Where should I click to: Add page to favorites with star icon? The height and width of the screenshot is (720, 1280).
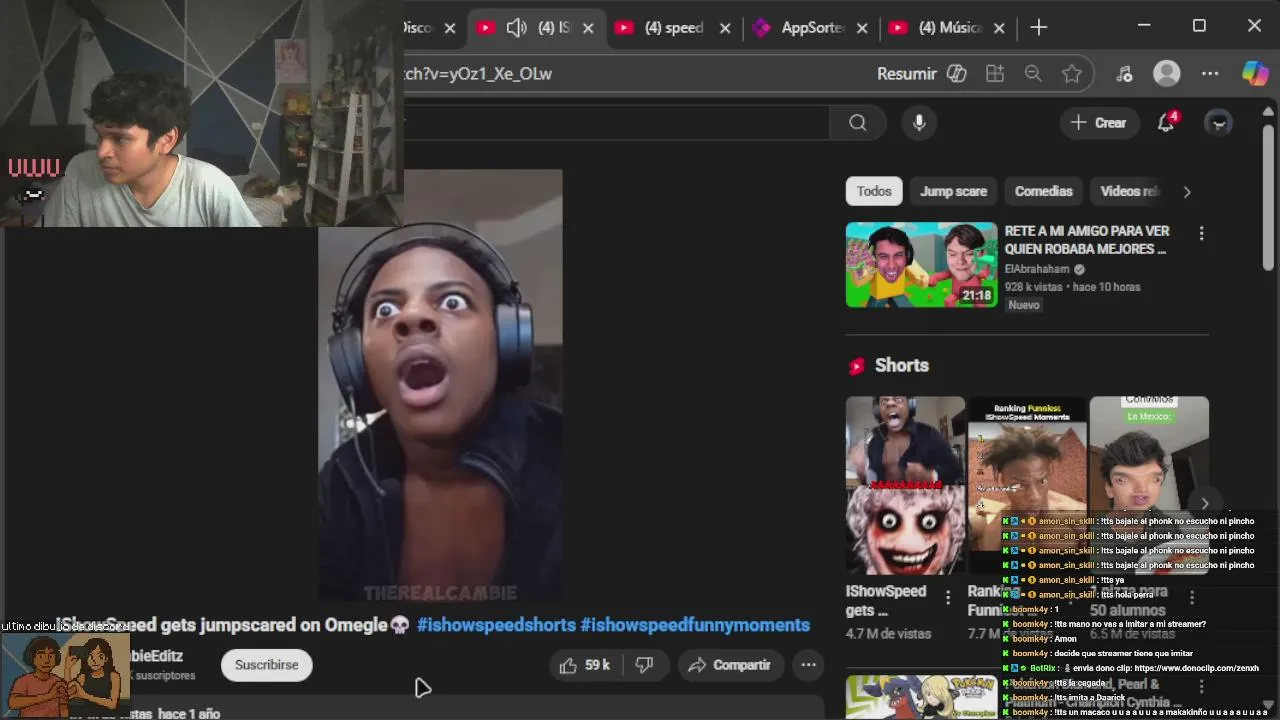click(x=1072, y=73)
